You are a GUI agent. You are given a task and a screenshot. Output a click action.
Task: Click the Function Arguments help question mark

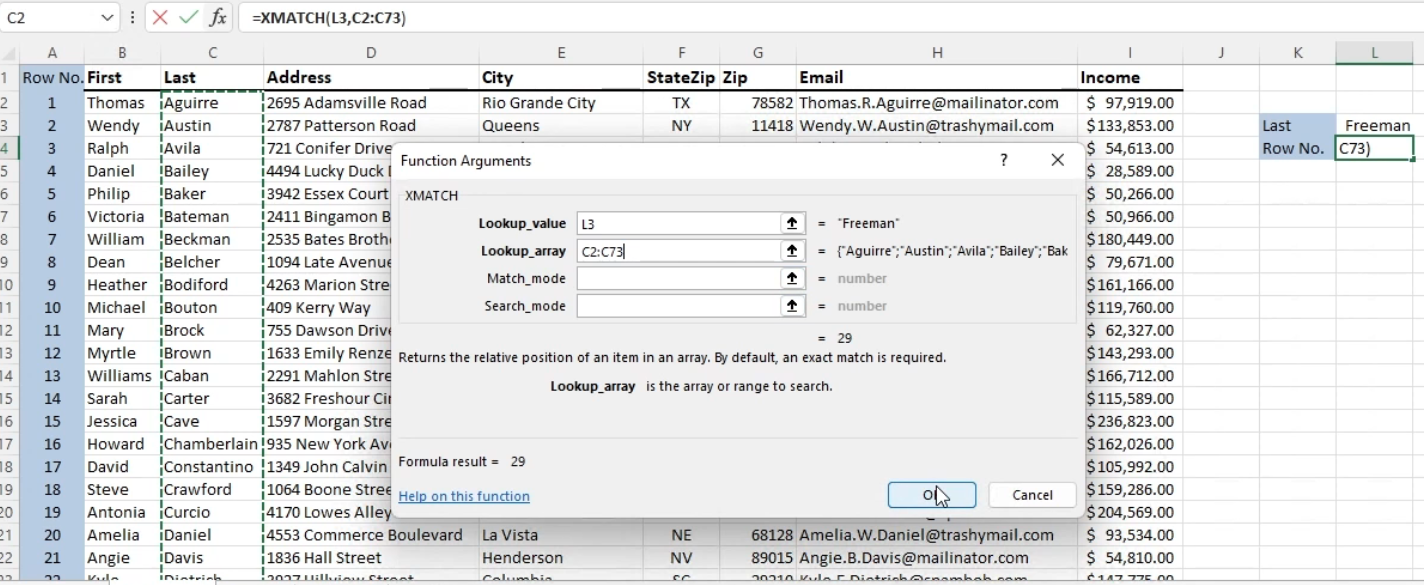click(1004, 160)
